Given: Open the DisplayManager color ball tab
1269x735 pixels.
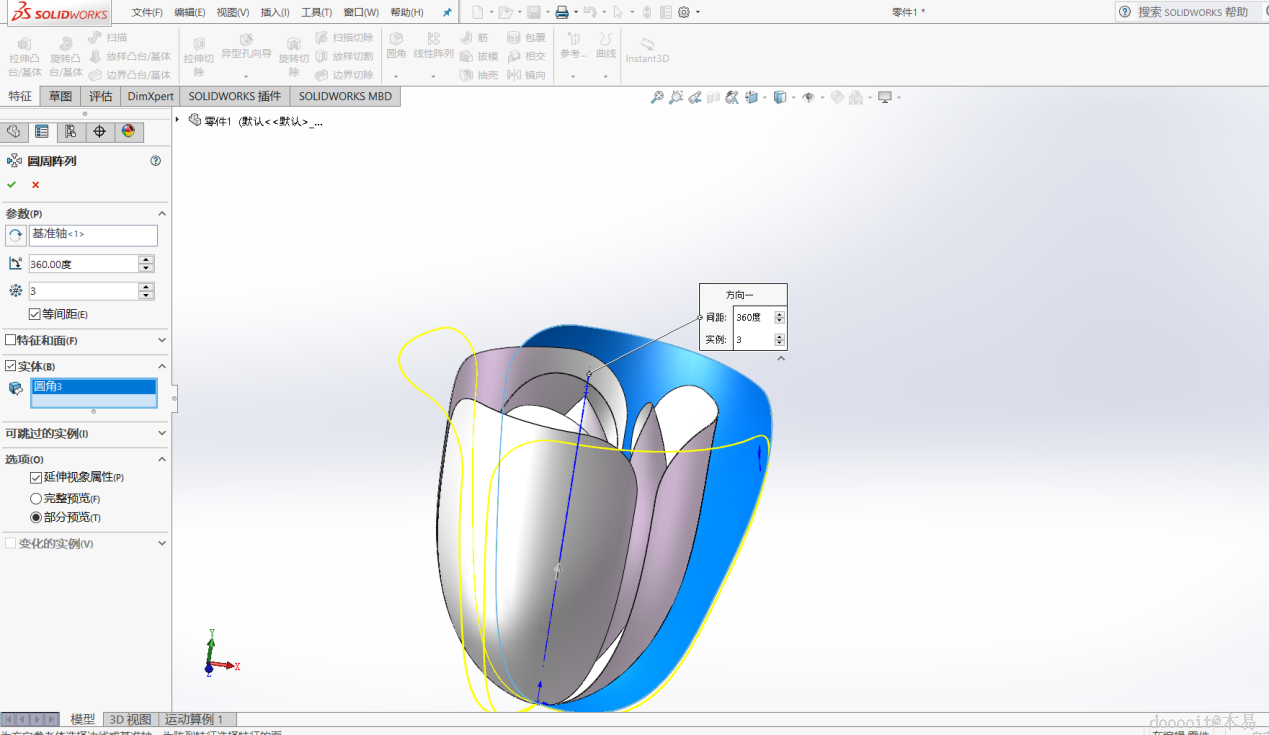Looking at the screenshot, I should pyautogui.click(x=128, y=132).
